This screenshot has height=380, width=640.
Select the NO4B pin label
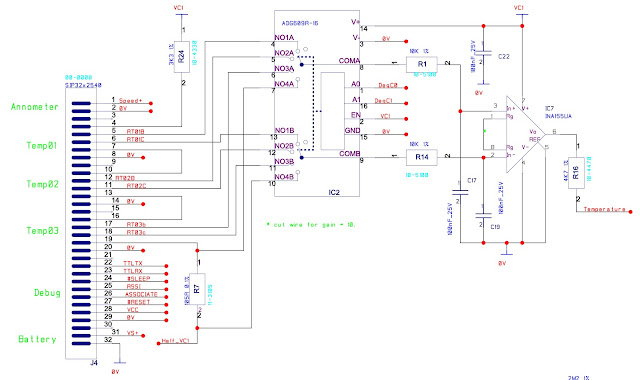click(x=284, y=177)
